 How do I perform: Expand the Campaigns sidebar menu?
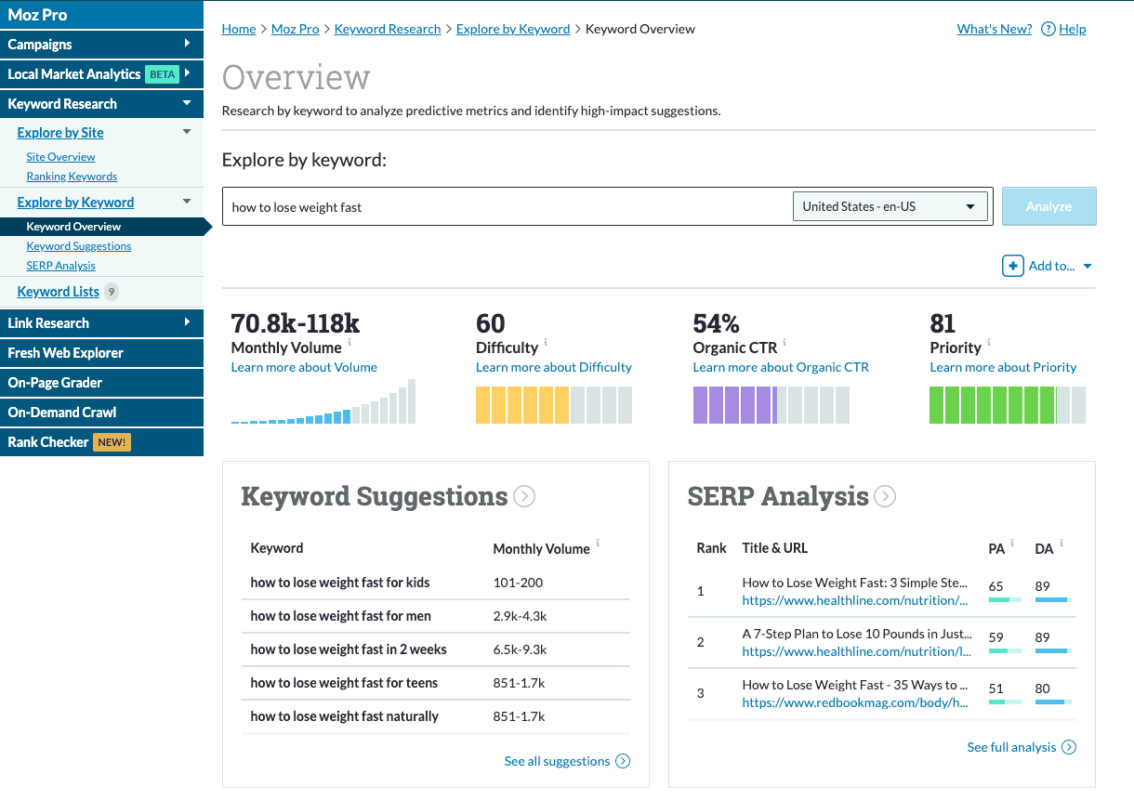coord(187,44)
